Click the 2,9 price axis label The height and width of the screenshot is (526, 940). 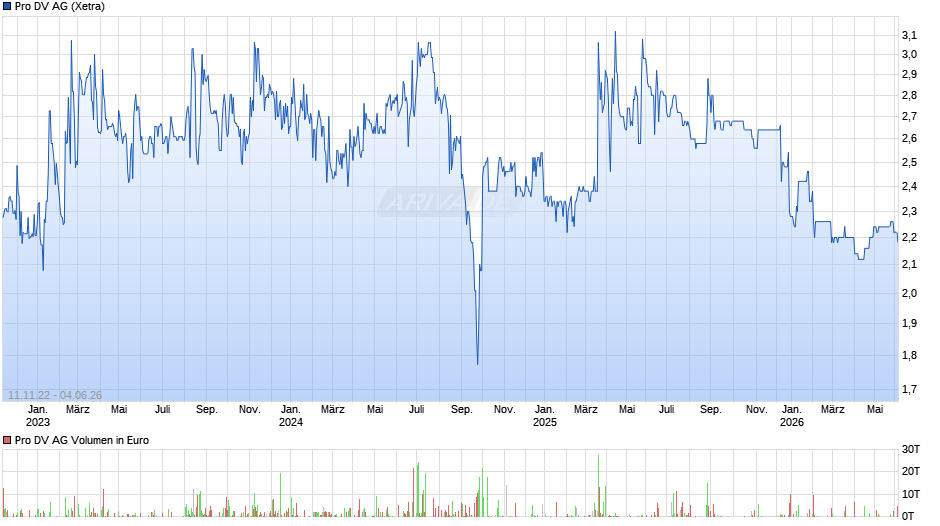tap(909, 74)
